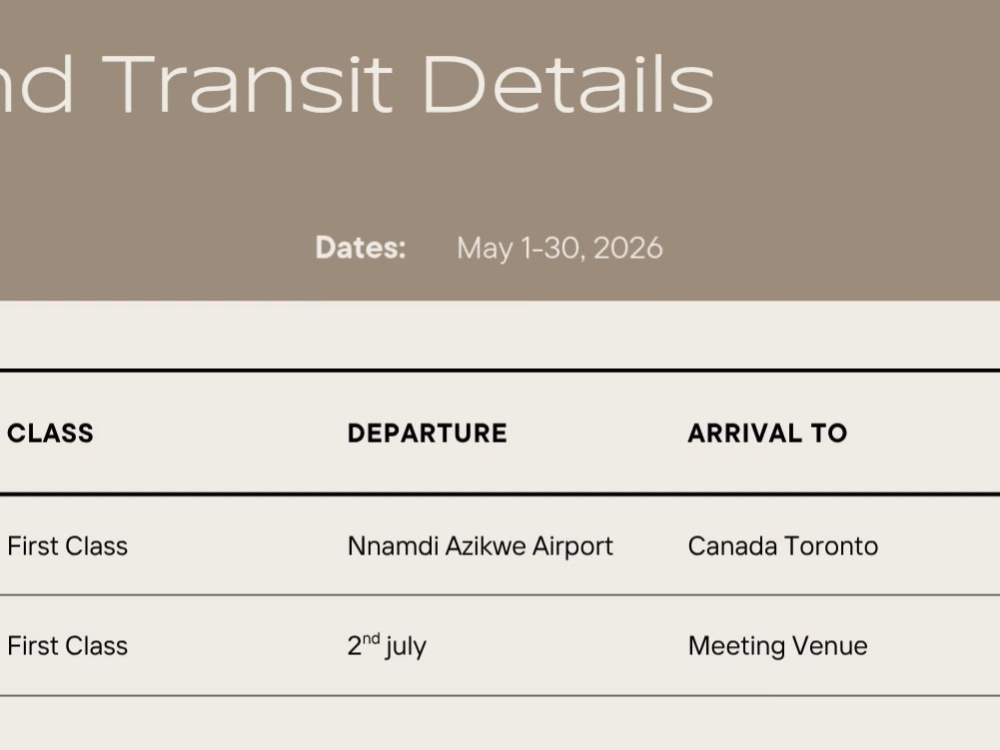The height and width of the screenshot is (750, 1000).
Task: Click the Meeting Venue arrival cell
Action: [777, 646]
